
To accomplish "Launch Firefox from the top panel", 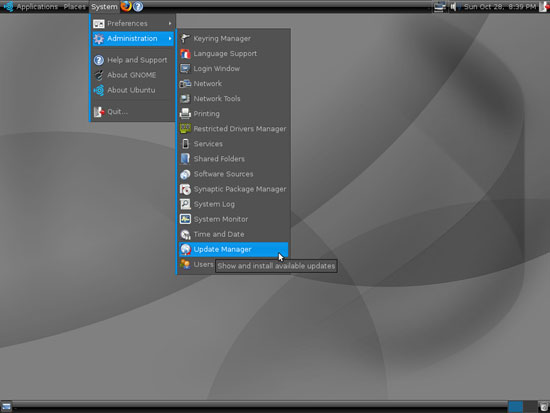I will [x=126, y=6].
